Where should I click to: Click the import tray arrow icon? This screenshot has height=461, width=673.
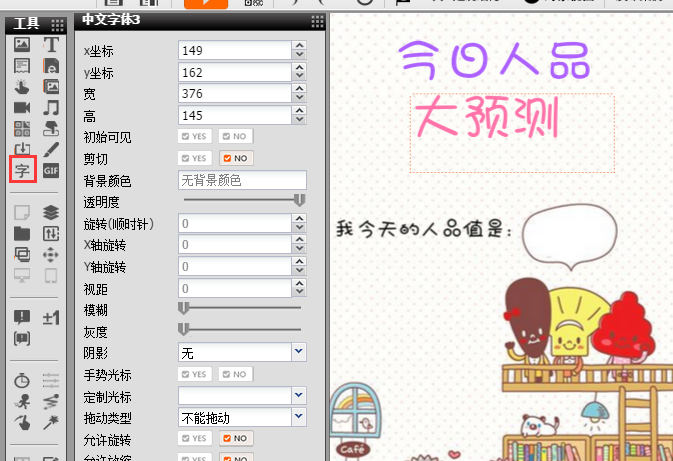(22, 149)
